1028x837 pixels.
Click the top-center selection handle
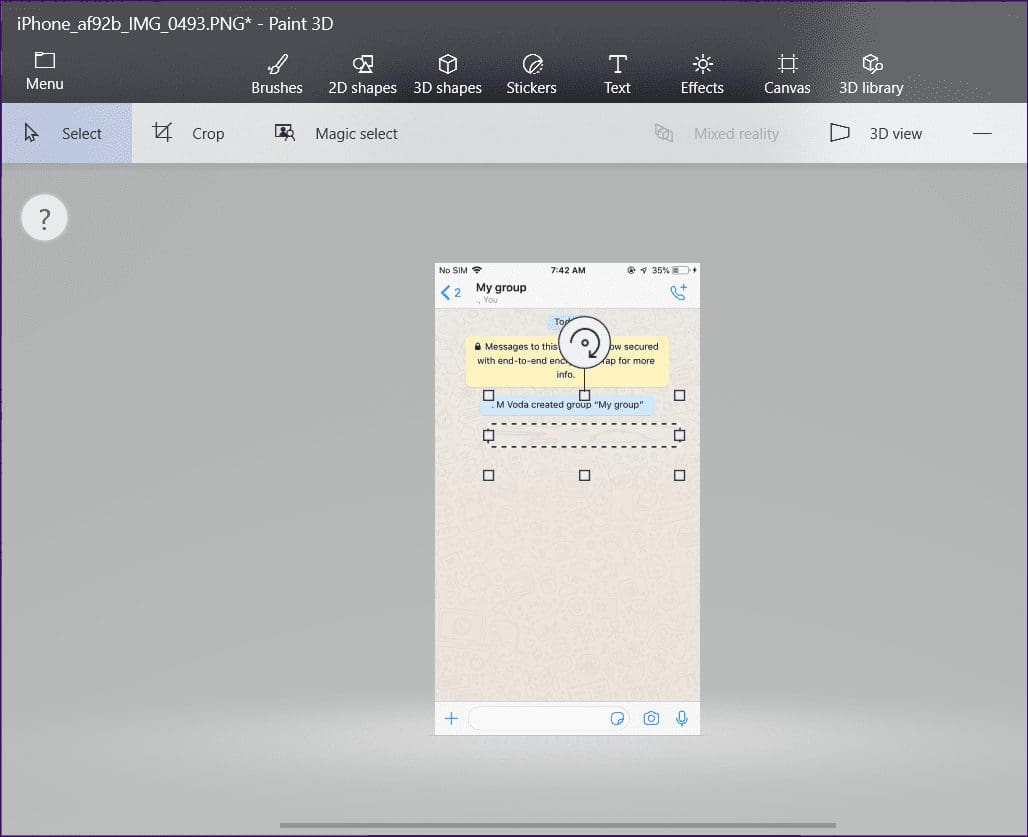(584, 395)
